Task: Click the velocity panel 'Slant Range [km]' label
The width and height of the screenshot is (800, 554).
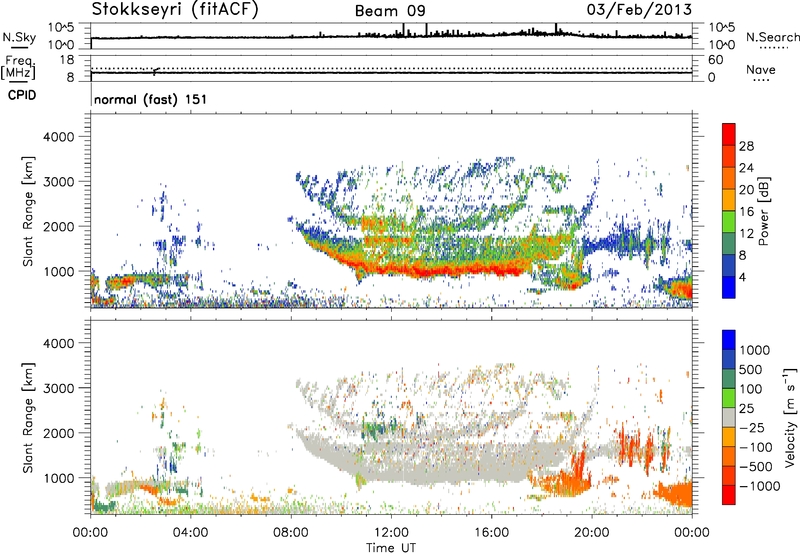Action: 28,417
